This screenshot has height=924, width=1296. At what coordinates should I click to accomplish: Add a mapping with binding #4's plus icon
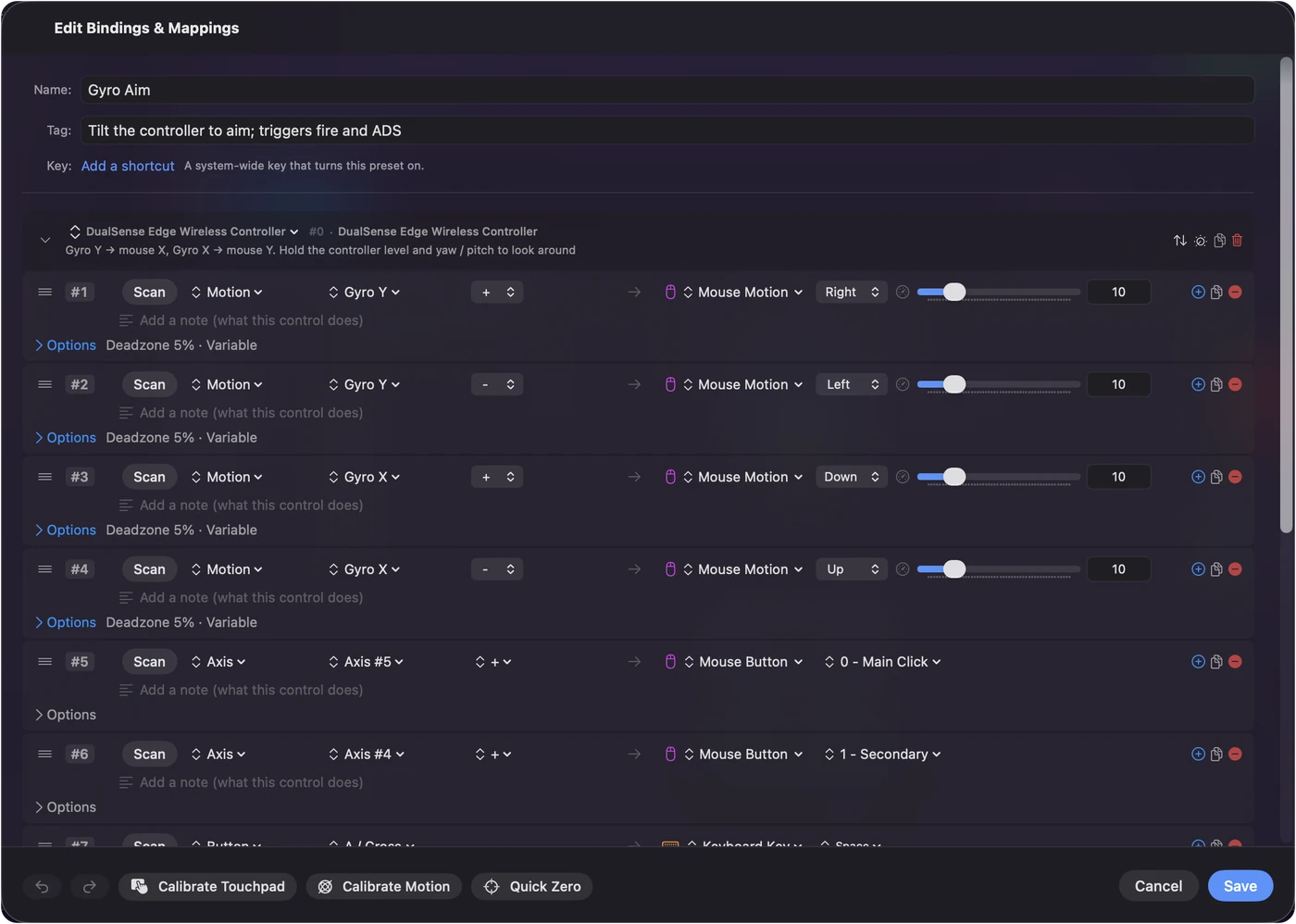[x=1198, y=570]
